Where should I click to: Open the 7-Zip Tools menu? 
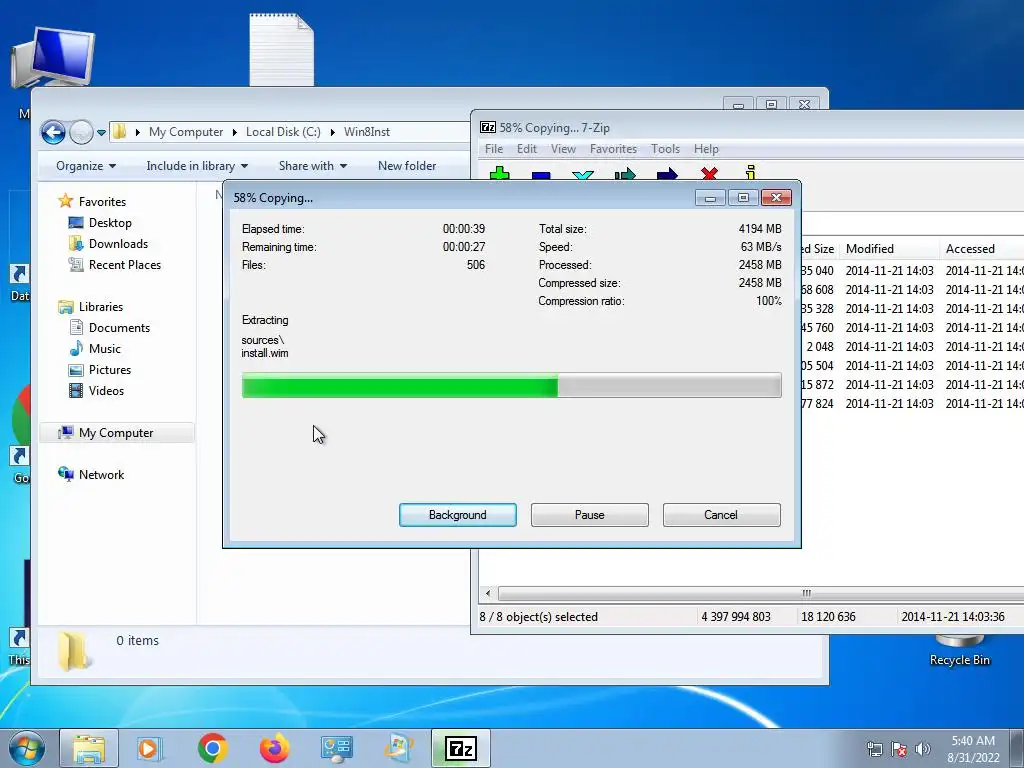point(665,149)
